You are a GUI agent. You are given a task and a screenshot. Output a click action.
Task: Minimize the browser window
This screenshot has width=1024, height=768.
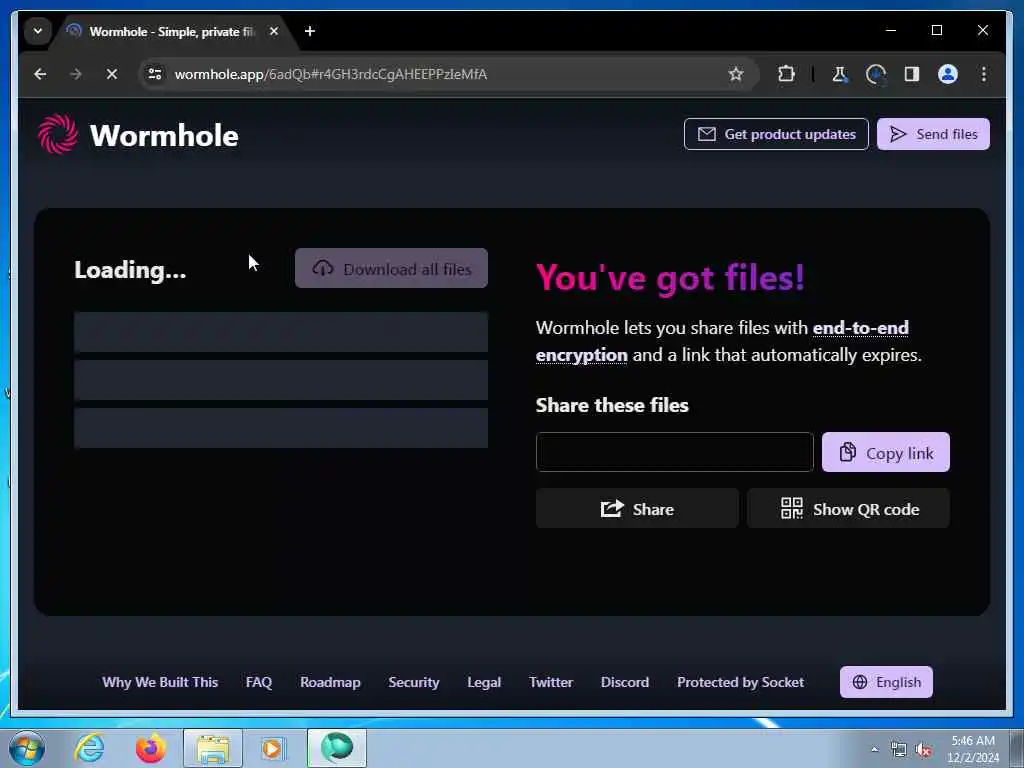point(891,30)
